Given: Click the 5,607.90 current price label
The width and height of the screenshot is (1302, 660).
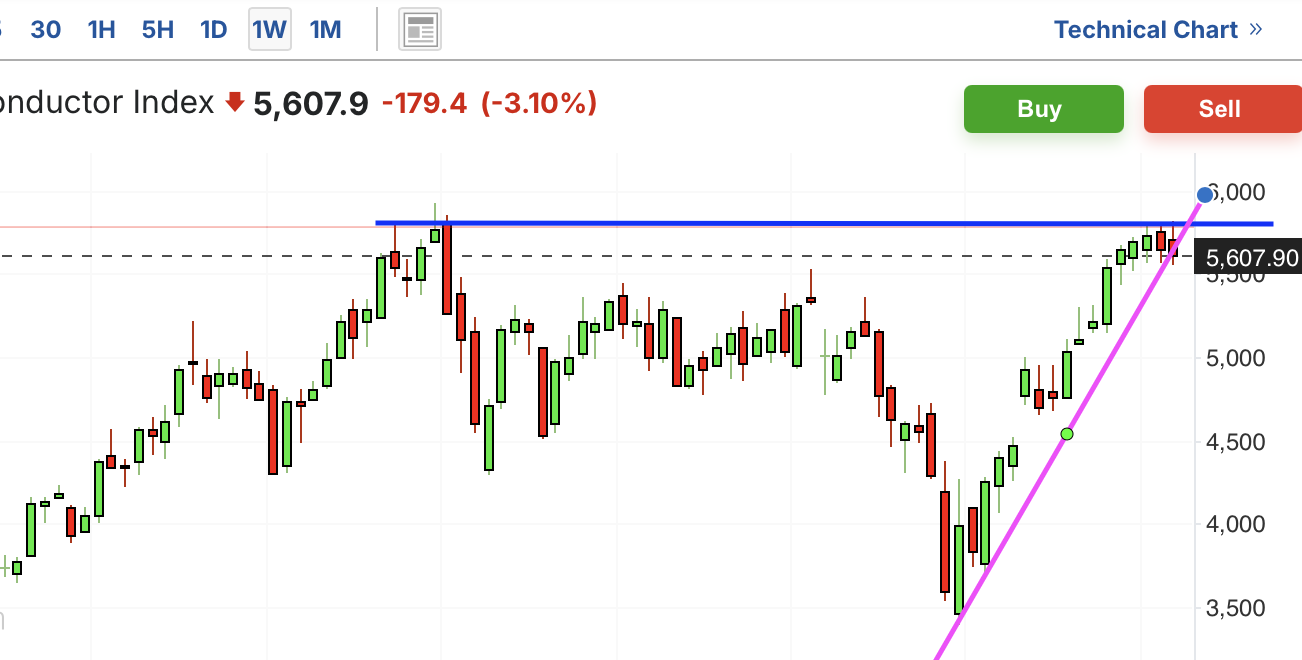Looking at the screenshot, I should point(1251,259).
